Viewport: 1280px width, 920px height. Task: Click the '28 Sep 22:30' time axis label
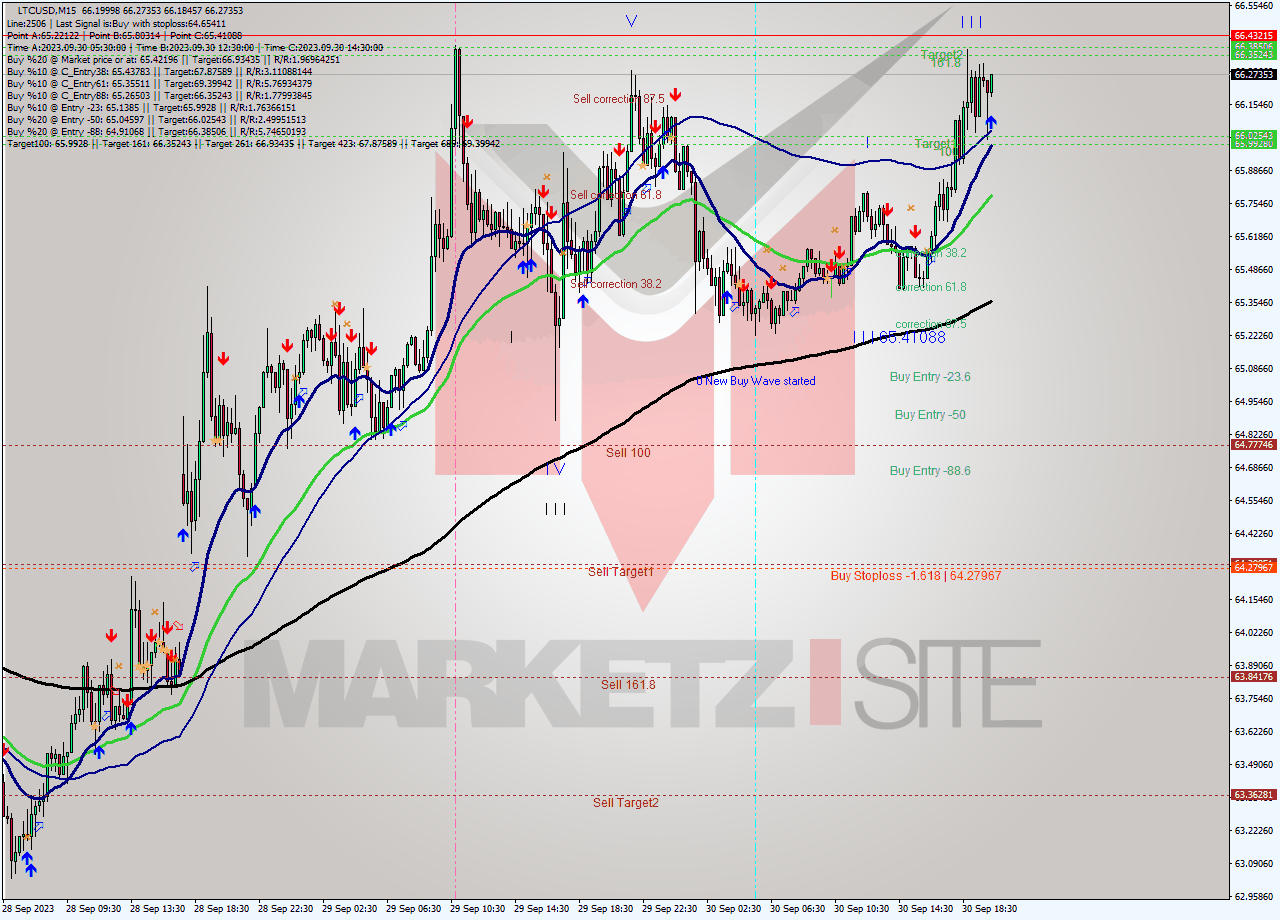(286, 909)
